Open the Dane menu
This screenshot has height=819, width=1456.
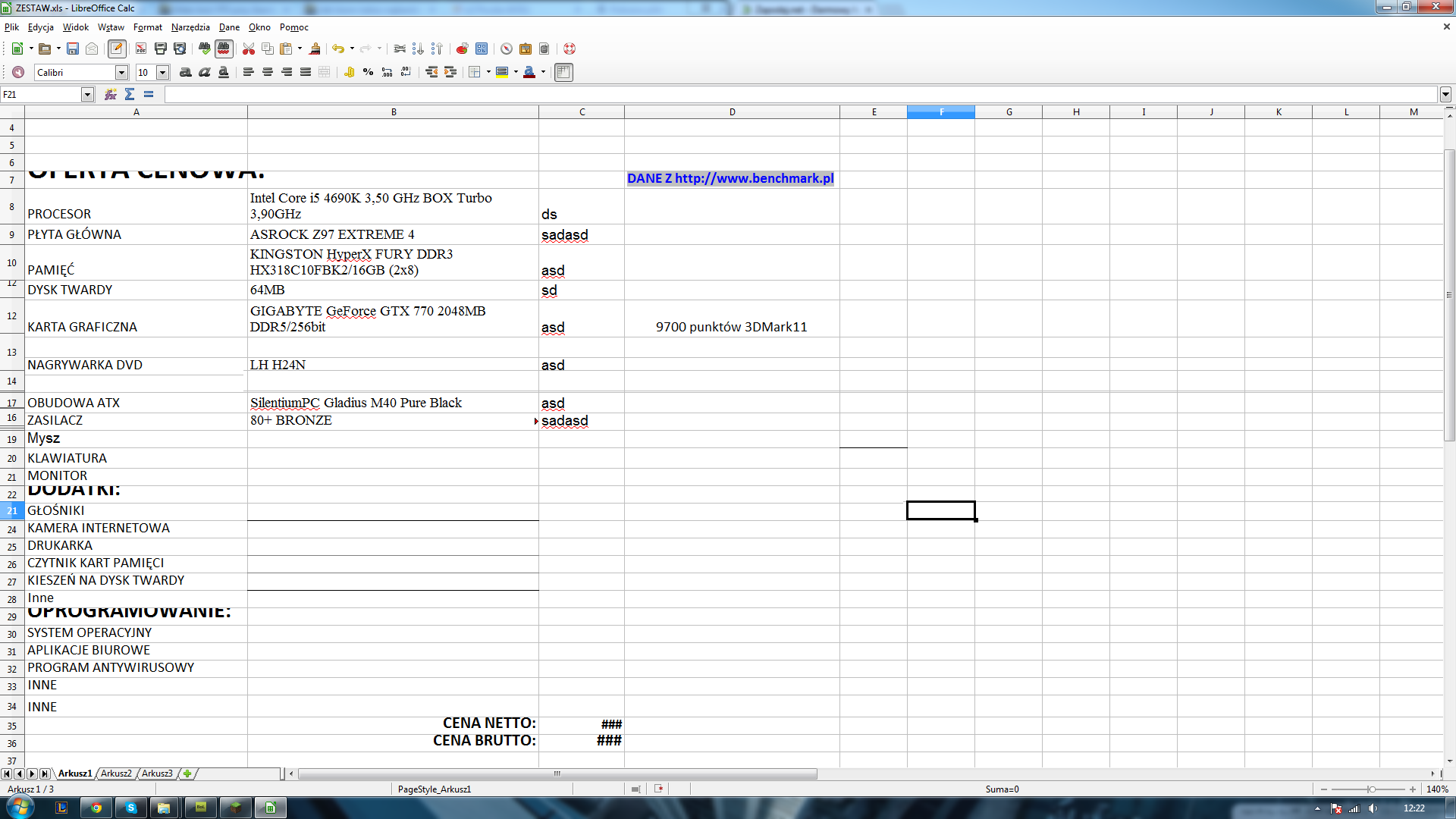[x=229, y=27]
